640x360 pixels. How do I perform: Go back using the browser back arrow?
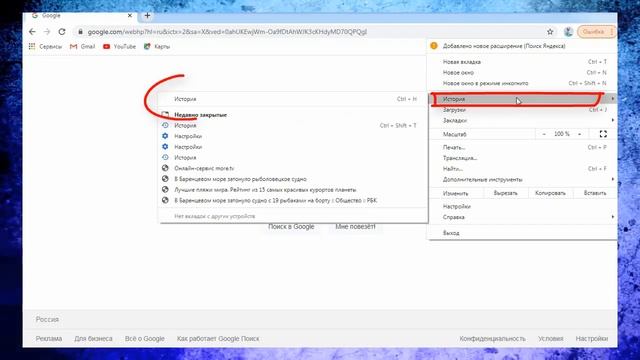click(x=32, y=32)
